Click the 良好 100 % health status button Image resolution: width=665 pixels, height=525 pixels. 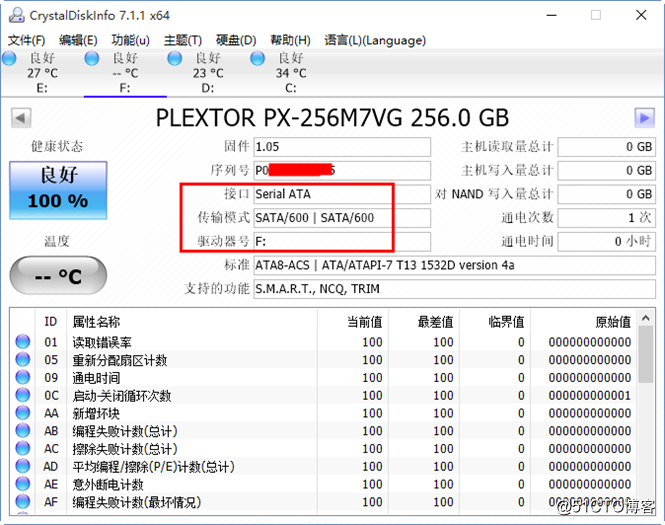point(58,190)
